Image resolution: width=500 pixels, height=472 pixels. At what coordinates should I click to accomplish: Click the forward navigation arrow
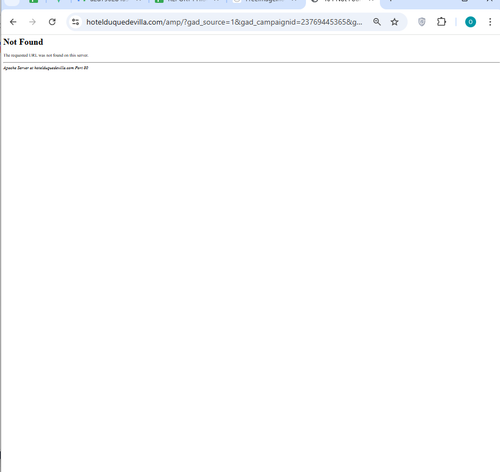pos(32,22)
